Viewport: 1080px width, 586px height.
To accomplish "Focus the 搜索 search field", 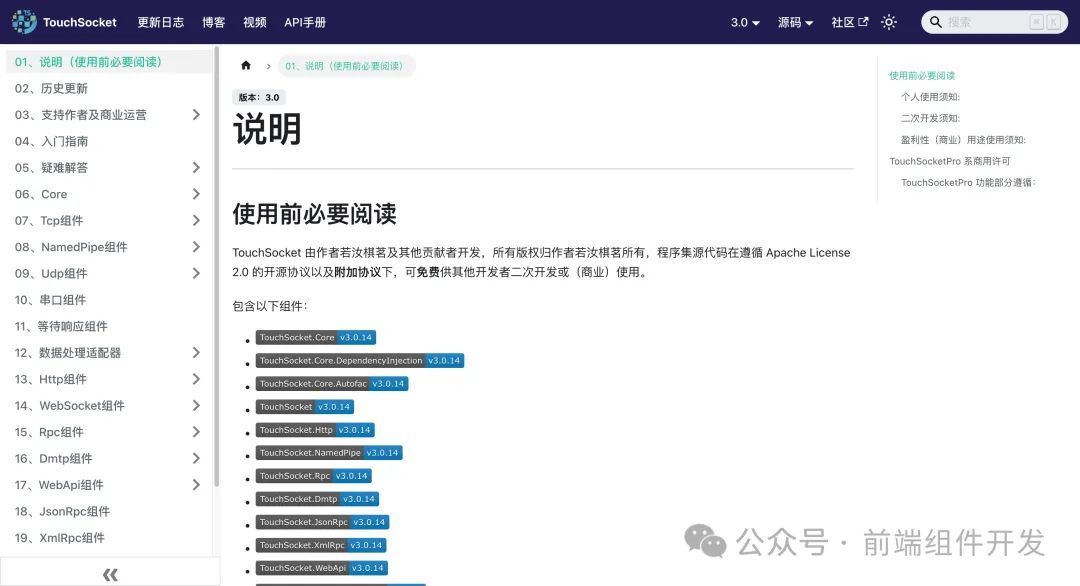I will point(995,22).
